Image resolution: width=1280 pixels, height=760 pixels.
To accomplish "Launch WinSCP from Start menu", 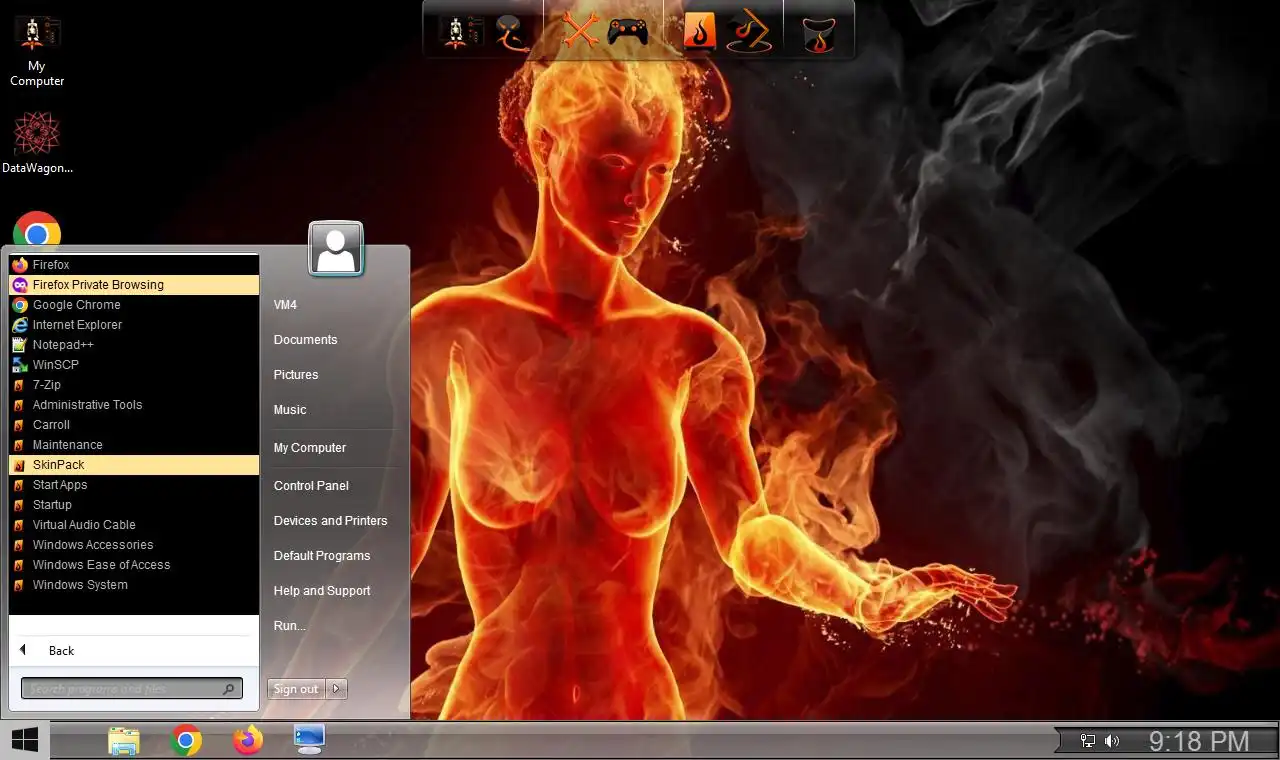I will pyautogui.click(x=134, y=365).
